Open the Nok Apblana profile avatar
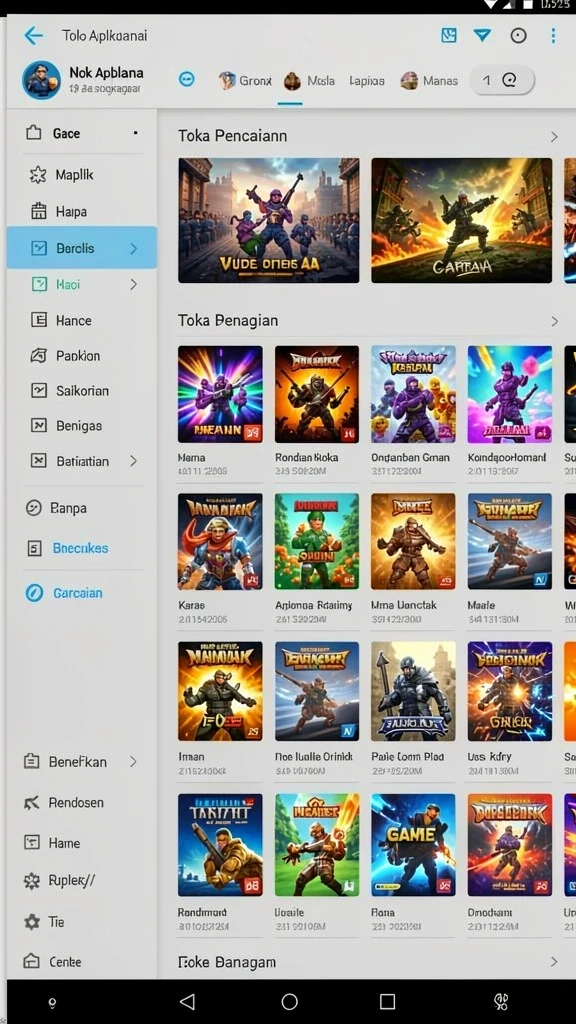The width and height of the screenshot is (576, 1024). coord(41,80)
